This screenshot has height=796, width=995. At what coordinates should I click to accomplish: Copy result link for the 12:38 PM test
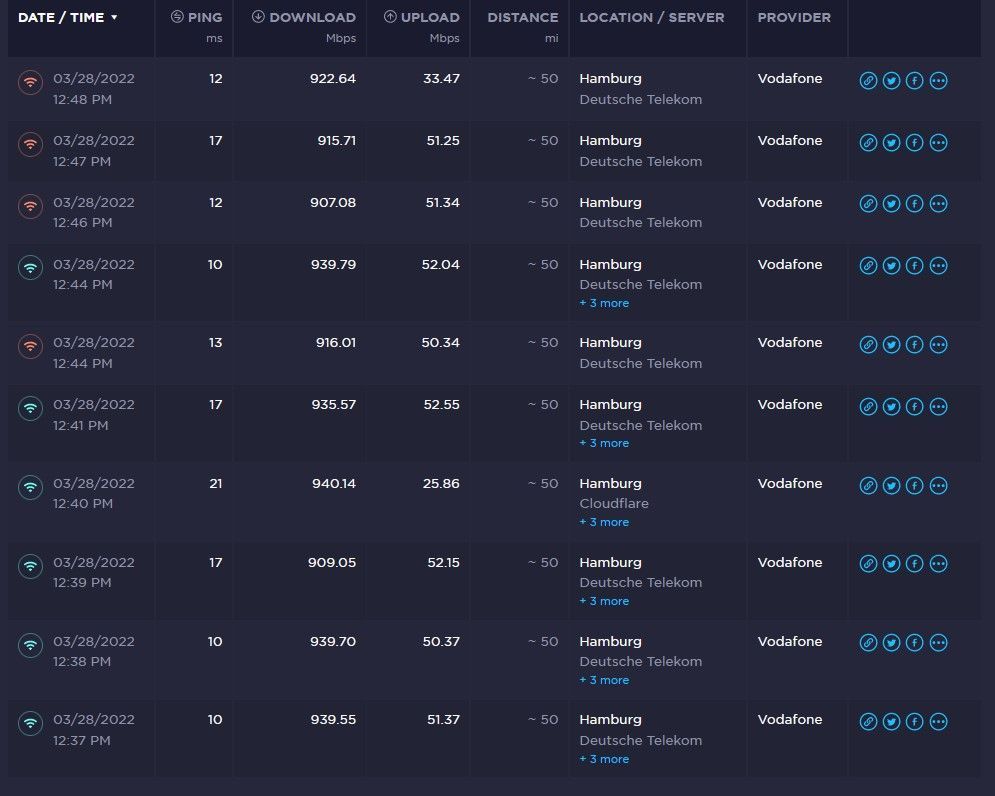(x=868, y=644)
